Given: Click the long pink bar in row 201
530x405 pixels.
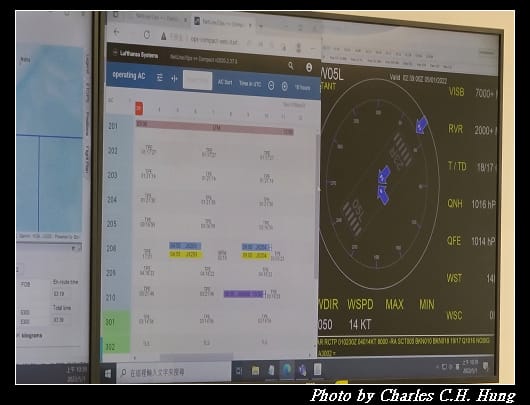Looking at the screenshot, I should point(215,128).
